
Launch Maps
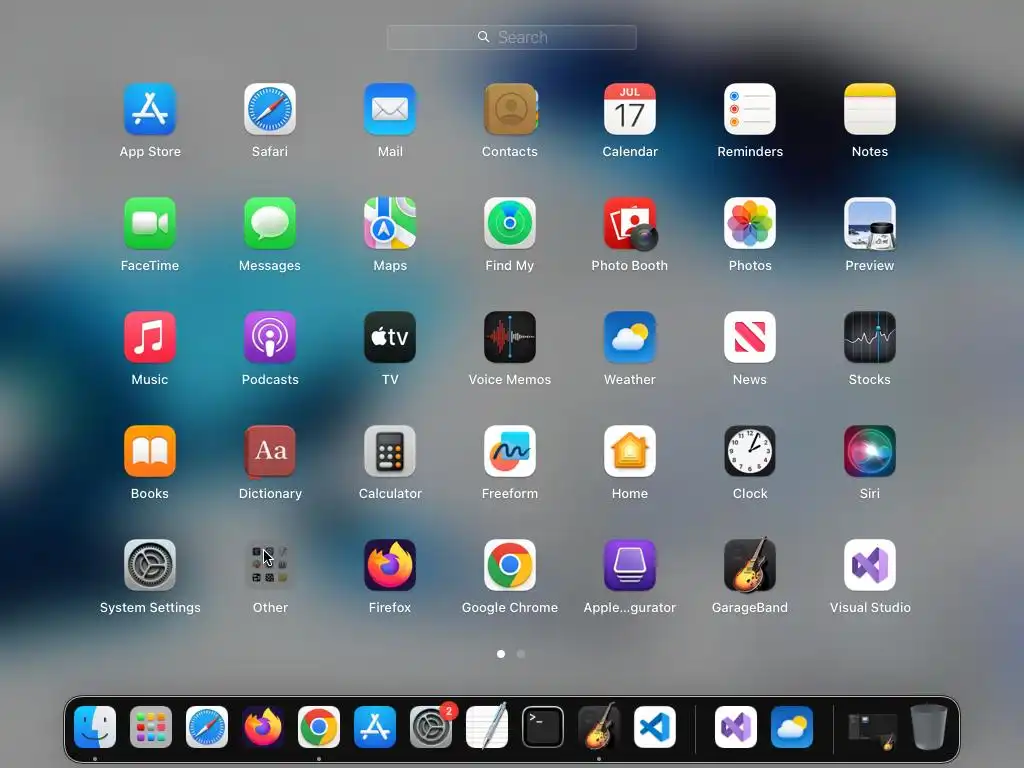(390, 223)
